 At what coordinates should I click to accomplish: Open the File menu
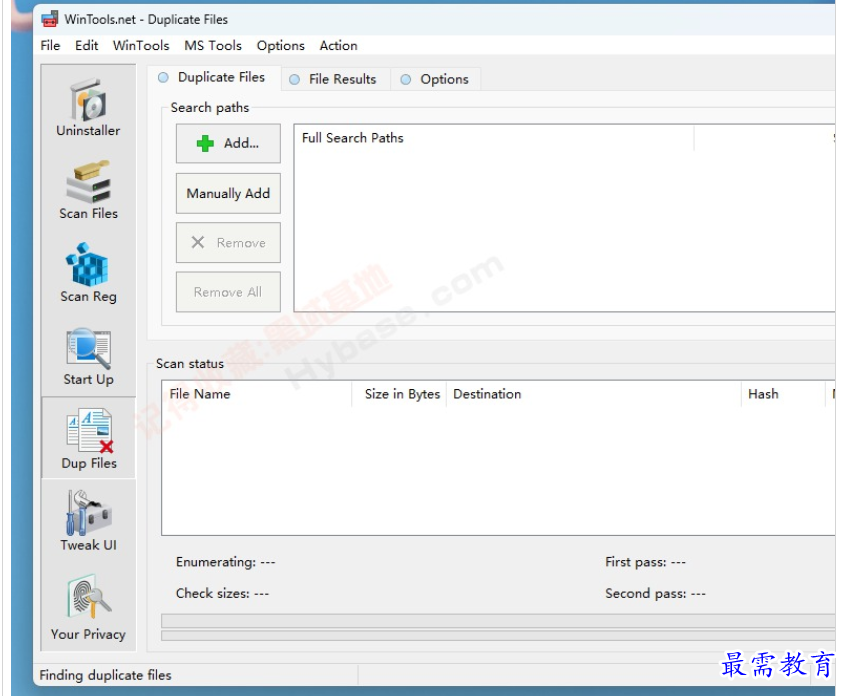50,46
